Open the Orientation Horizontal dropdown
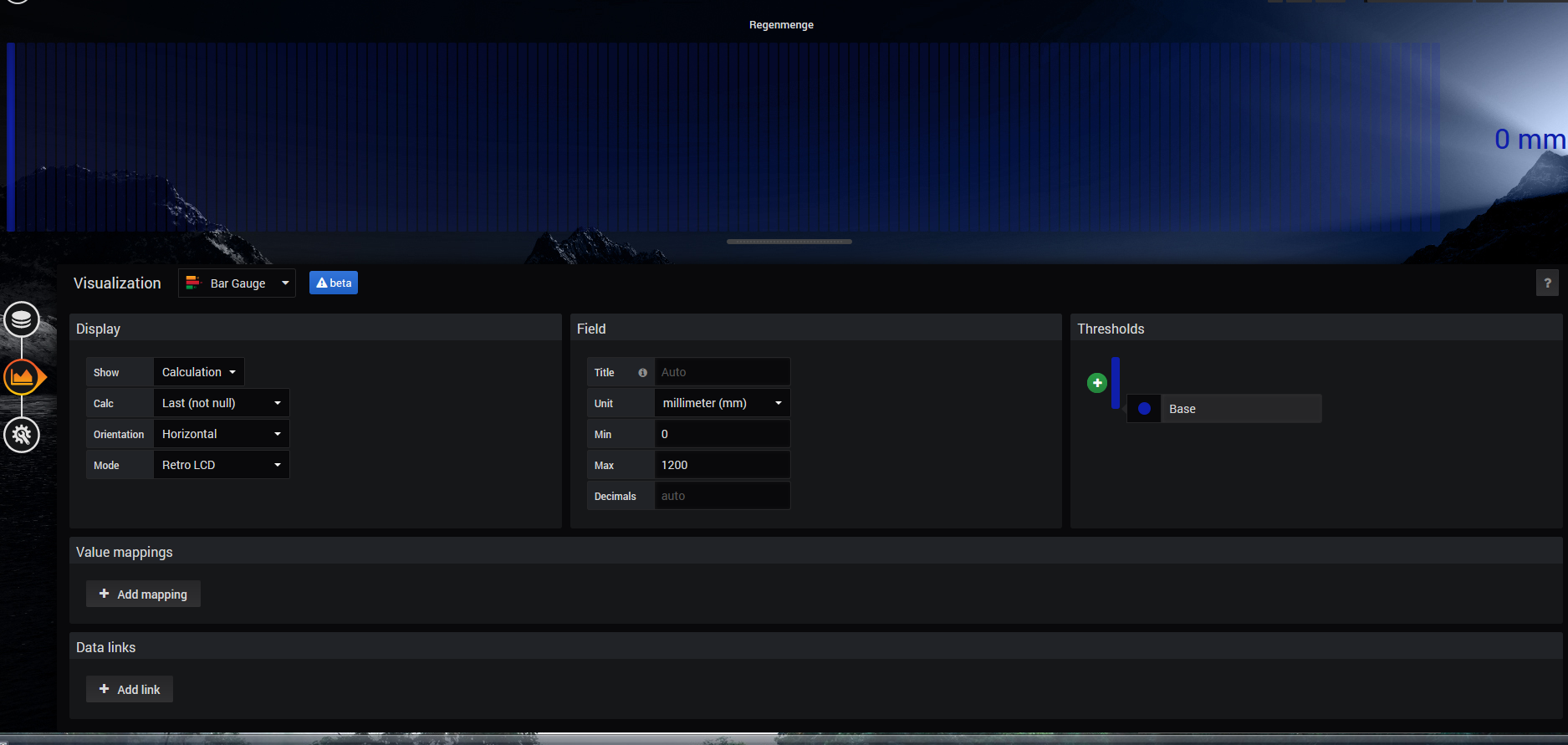Image resolution: width=1568 pixels, height=745 pixels. tap(222, 434)
